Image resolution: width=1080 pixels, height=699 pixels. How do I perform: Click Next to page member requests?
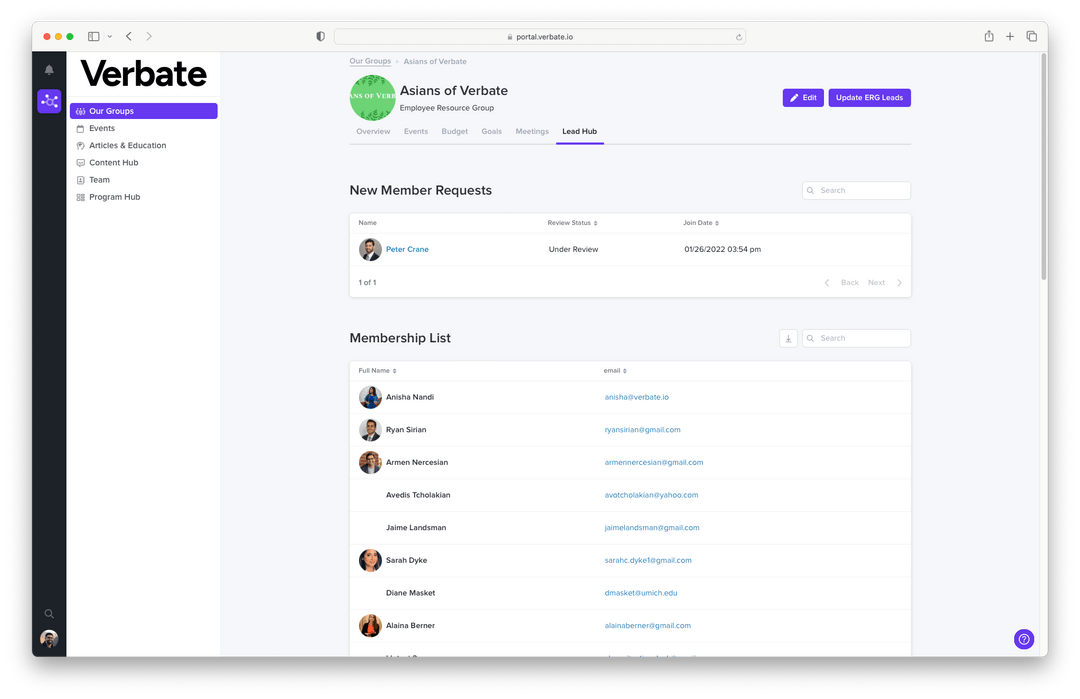876,282
